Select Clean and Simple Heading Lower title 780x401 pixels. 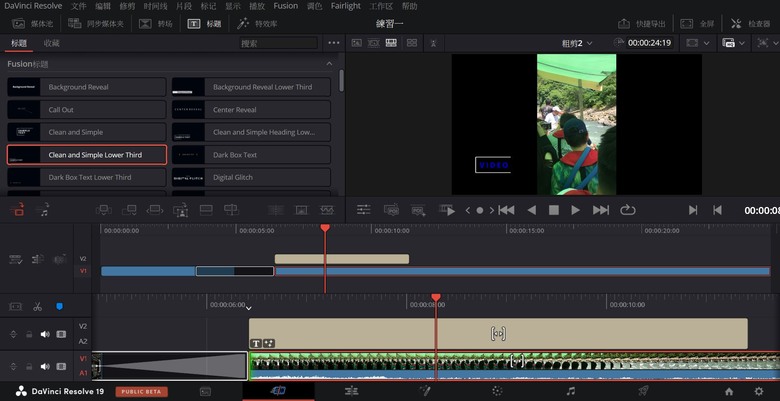[251, 132]
